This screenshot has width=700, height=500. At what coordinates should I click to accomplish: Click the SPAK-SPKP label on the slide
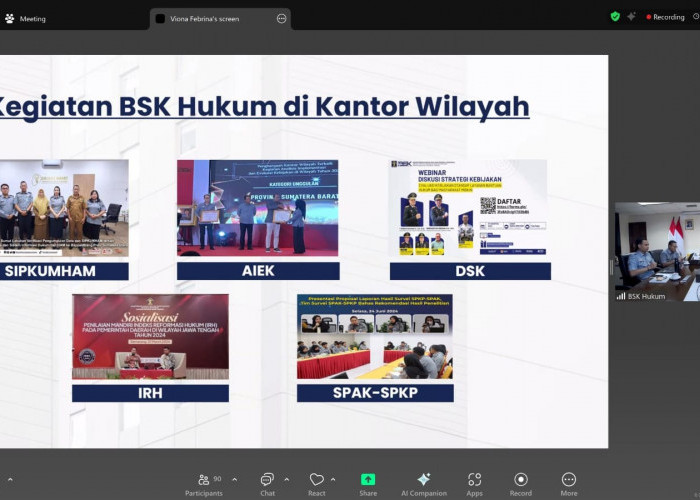coord(375,393)
